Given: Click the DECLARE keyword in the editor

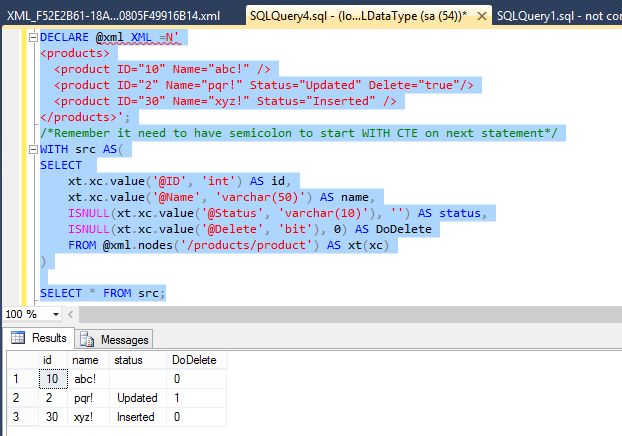Looking at the screenshot, I should point(64,37).
